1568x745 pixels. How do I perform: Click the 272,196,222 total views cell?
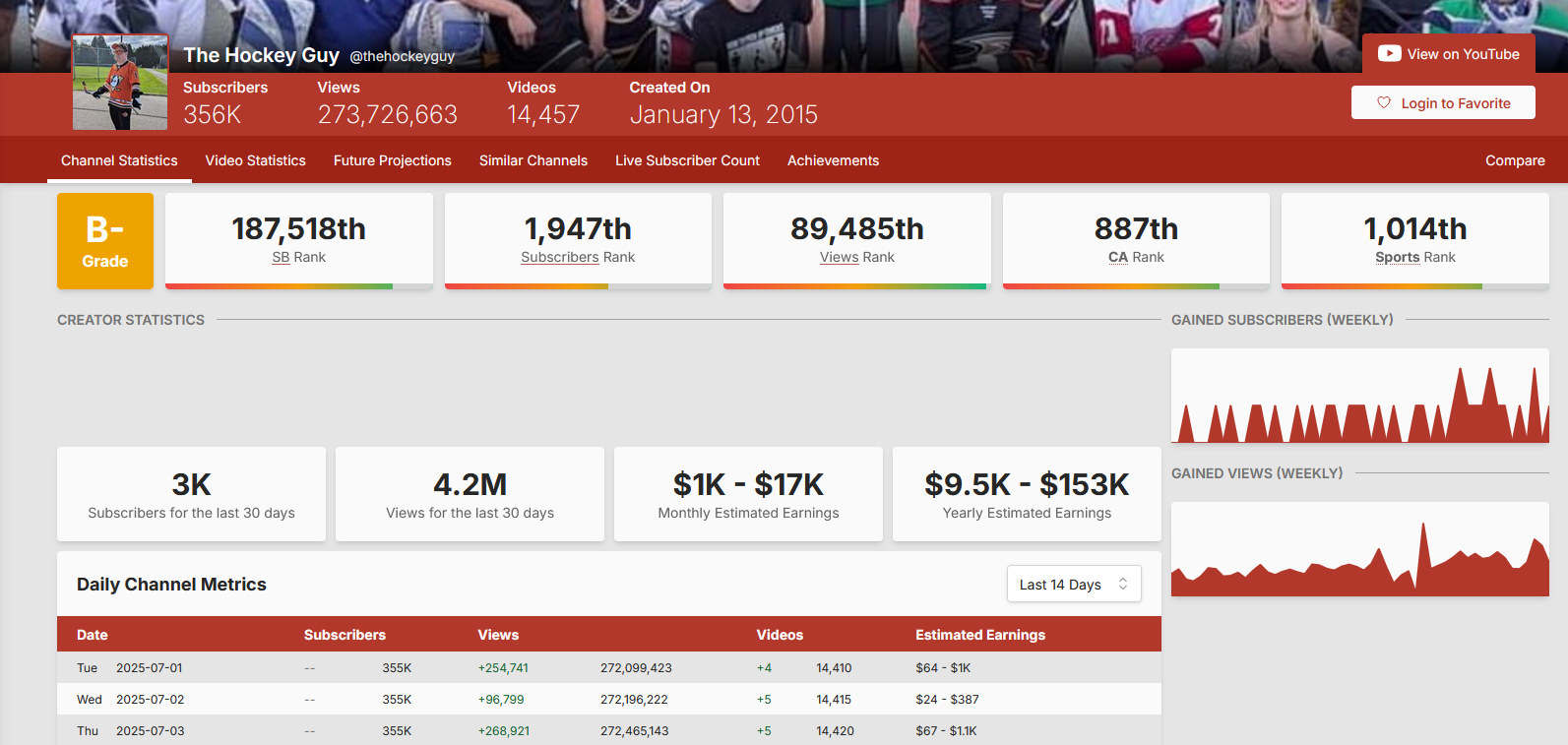coord(634,699)
